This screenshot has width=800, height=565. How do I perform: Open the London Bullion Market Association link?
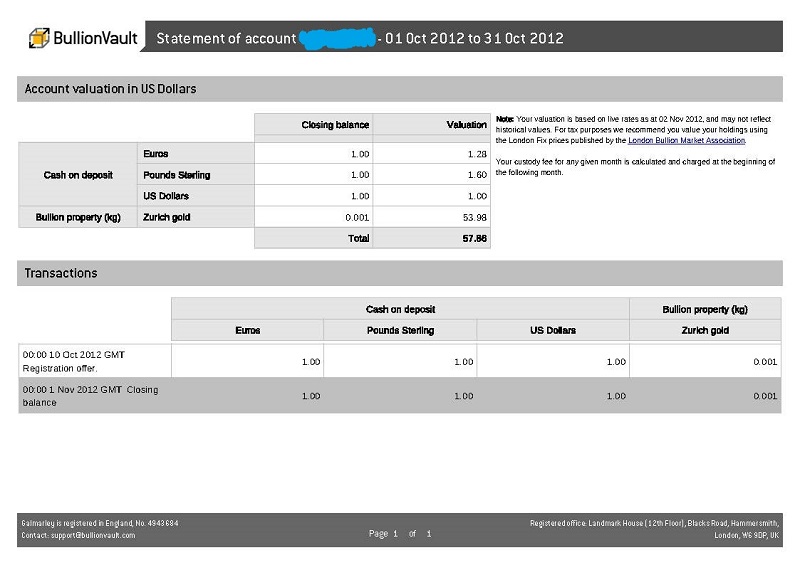686,141
